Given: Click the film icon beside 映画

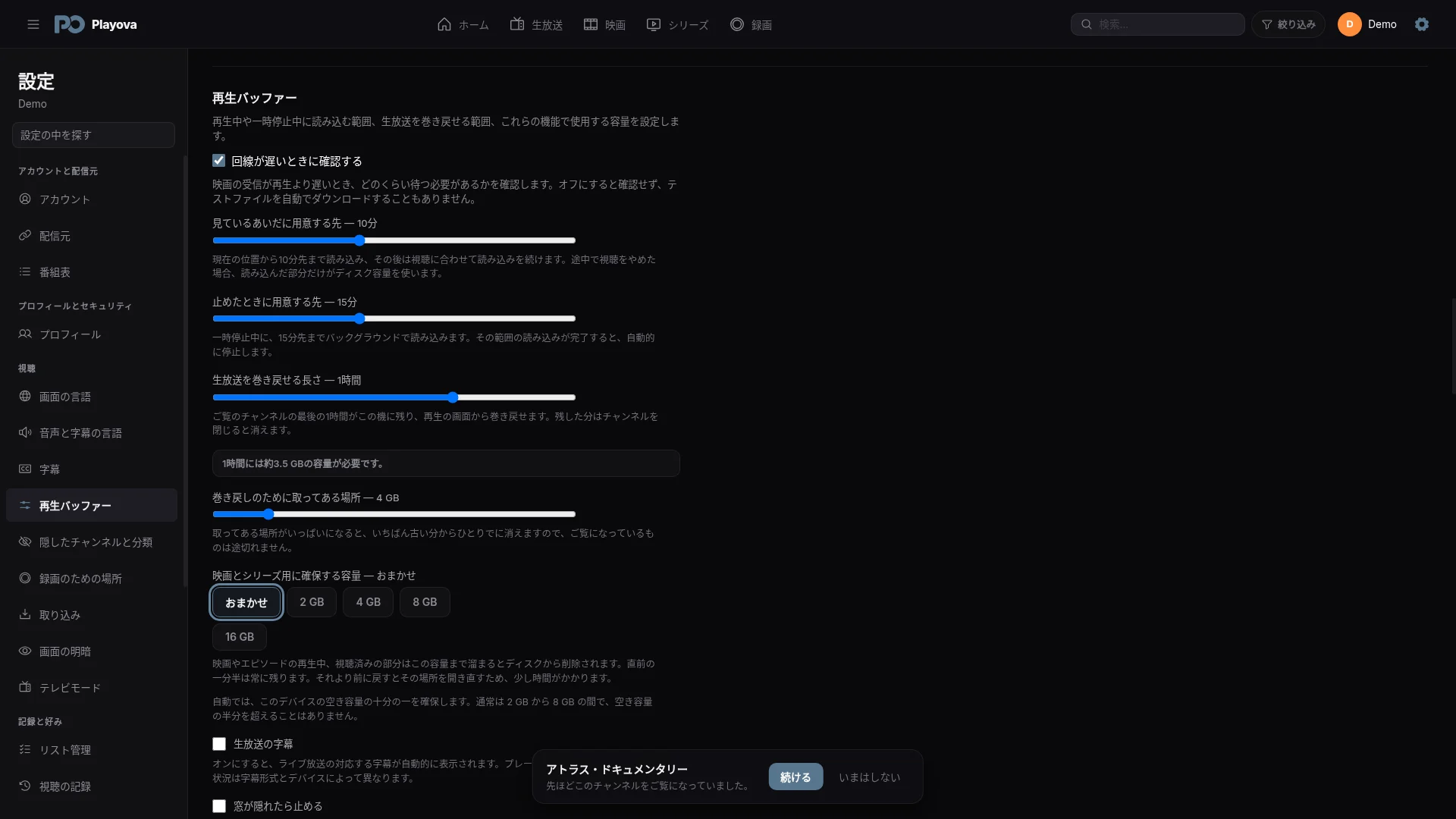Looking at the screenshot, I should click(591, 24).
